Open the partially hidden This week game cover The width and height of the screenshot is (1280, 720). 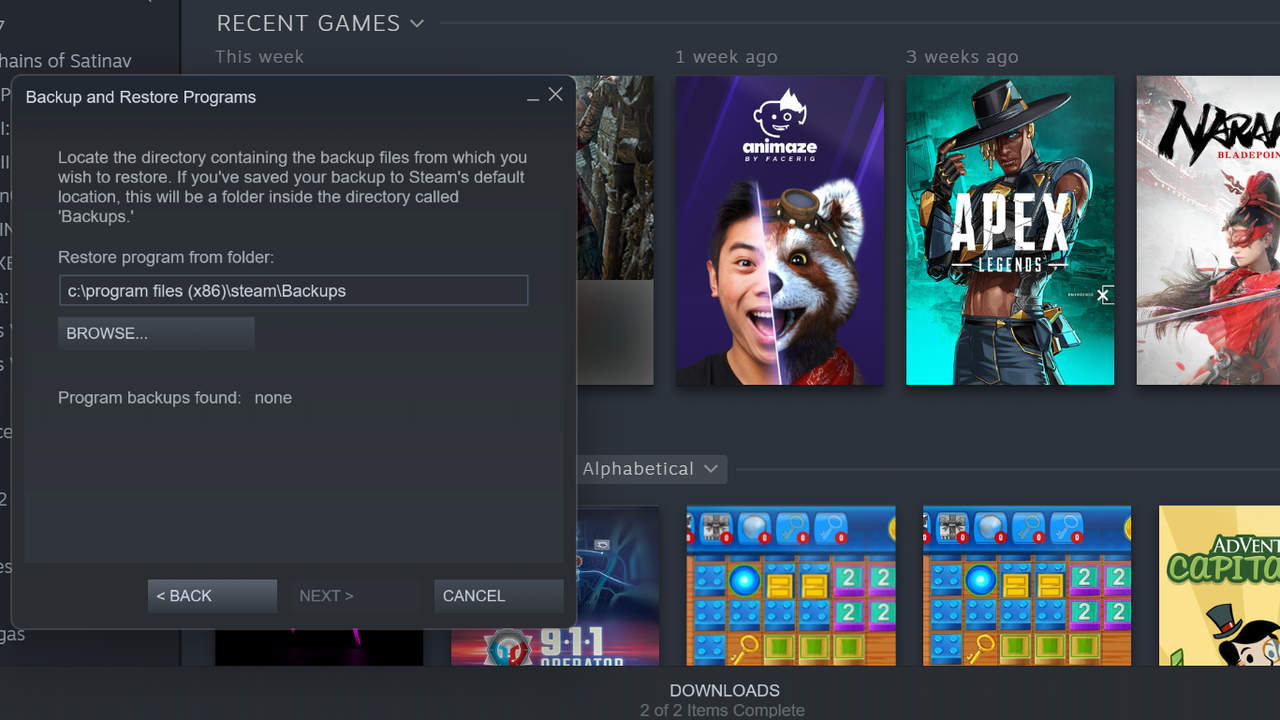(x=615, y=230)
